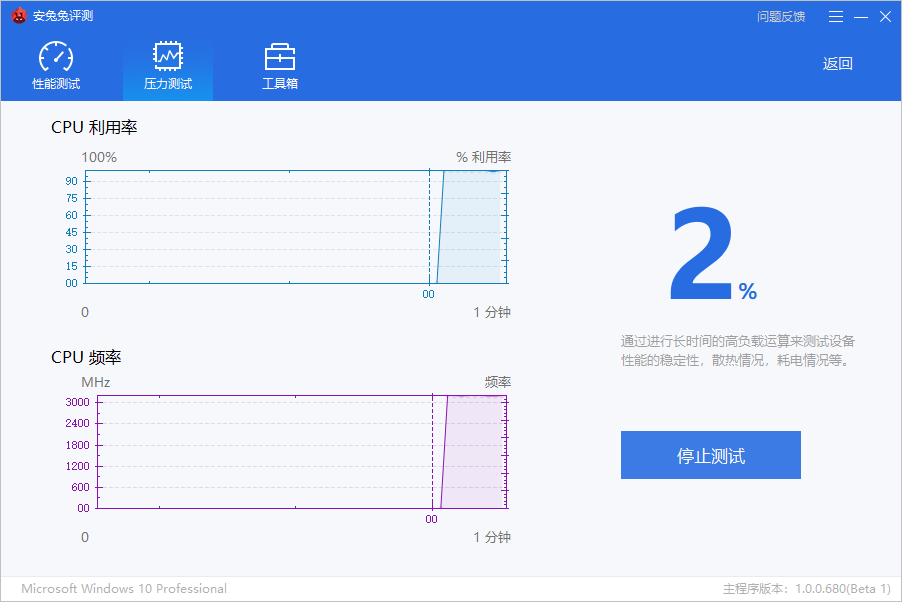Click the 90 value on utilization axis
Screen dimensions: 902x602
(71, 181)
